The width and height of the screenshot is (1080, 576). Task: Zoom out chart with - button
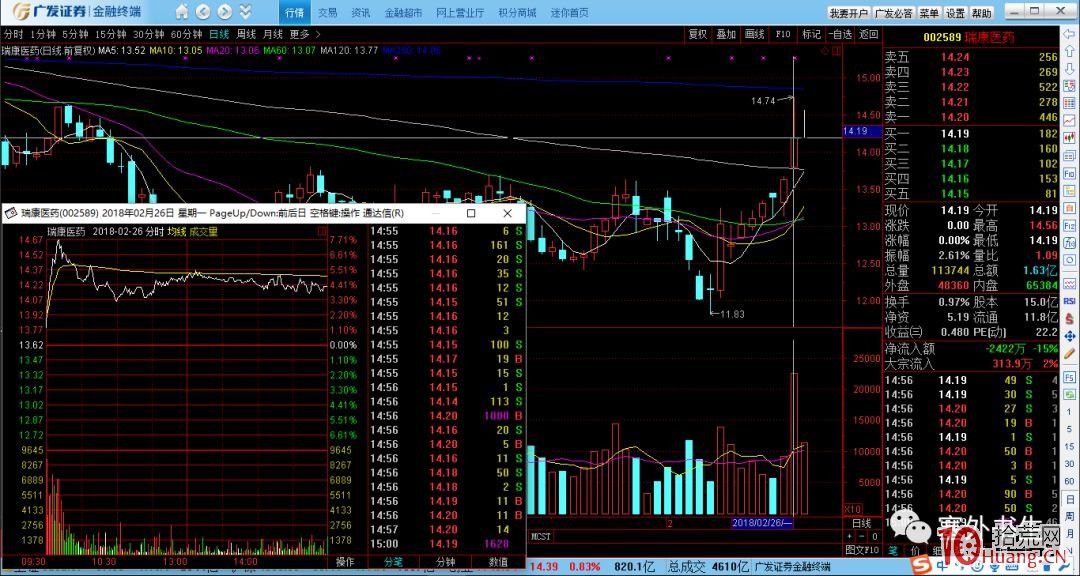click(860, 536)
